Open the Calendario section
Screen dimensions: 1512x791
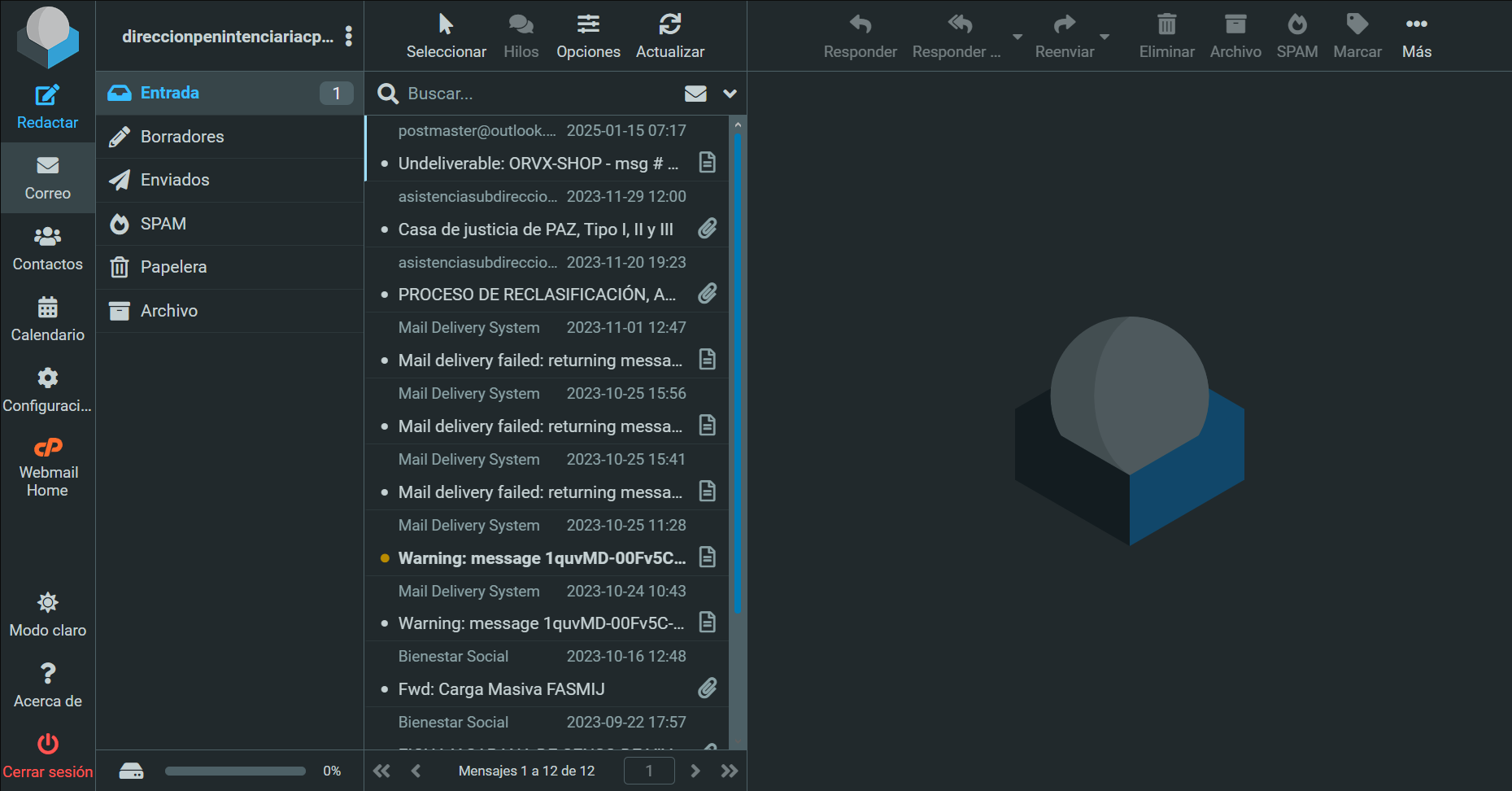tap(47, 319)
